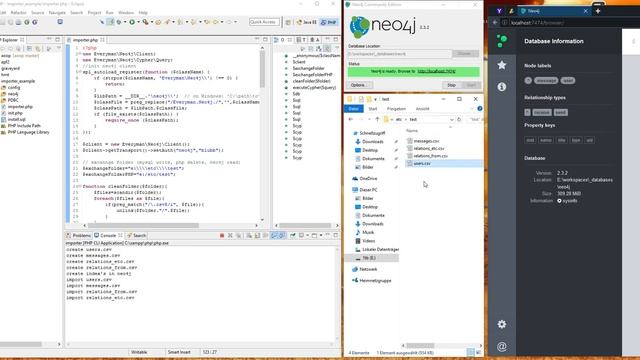Open Window menu in Eclipse
The width and height of the screenshot is (640, 360).
126,13
